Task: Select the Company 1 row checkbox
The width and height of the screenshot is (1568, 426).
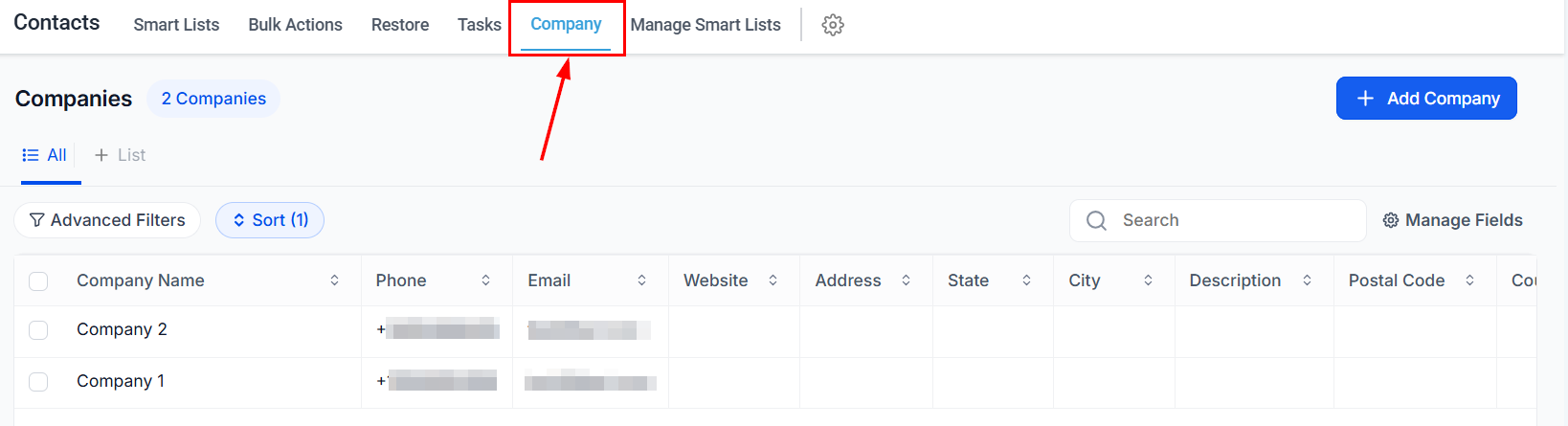Action: (x=38, y=382)
